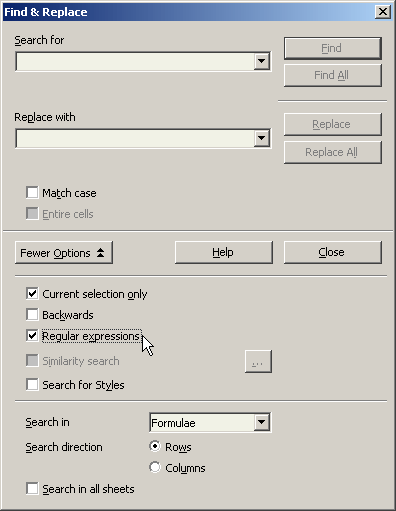The height and width of the screenshot is (511, 396).
Task: Collapse dialog with Fewer Options button
Action: [64, 253]
